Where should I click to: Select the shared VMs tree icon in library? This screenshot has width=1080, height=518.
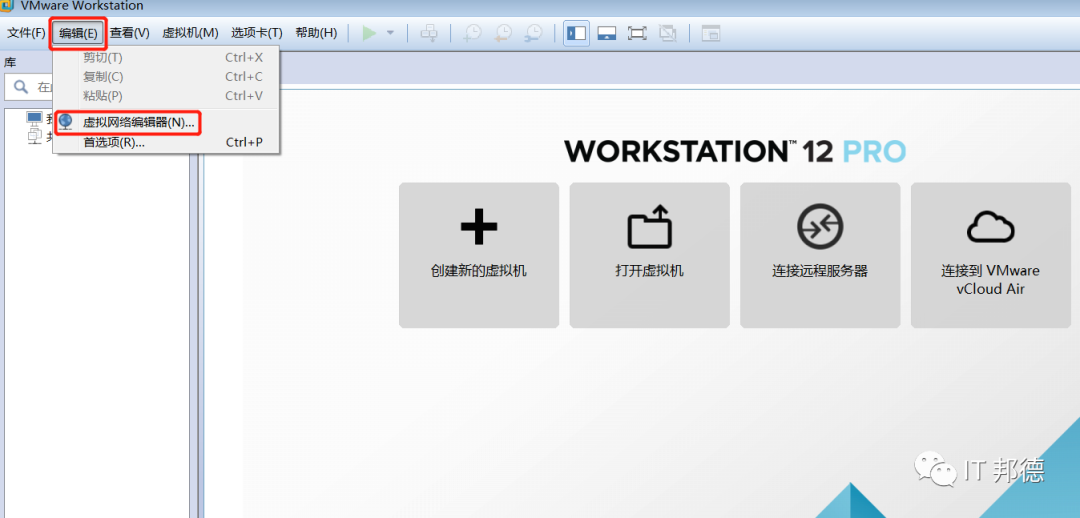click(34, 136)
